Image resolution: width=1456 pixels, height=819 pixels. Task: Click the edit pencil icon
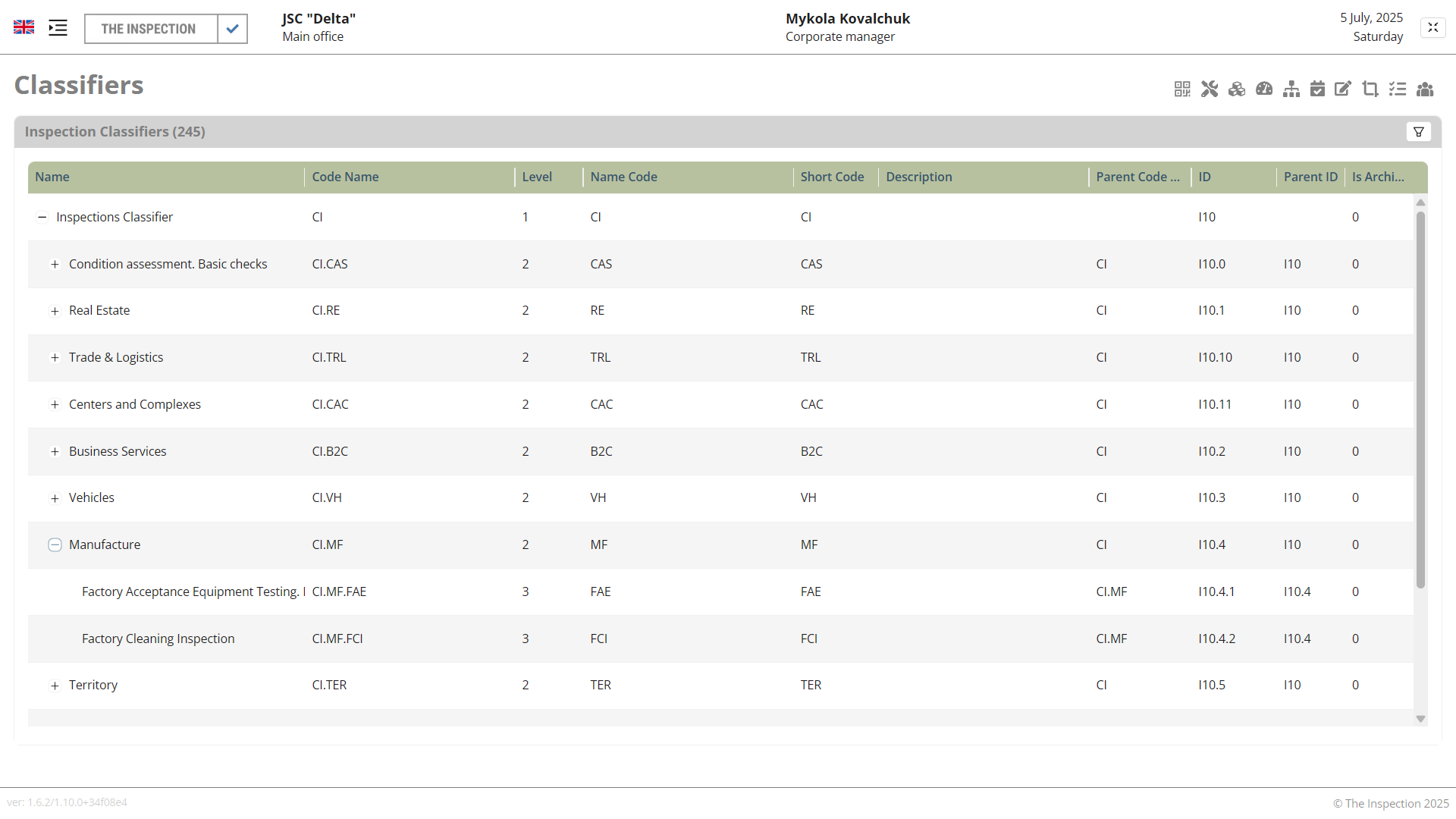[x=1343, y=89]
